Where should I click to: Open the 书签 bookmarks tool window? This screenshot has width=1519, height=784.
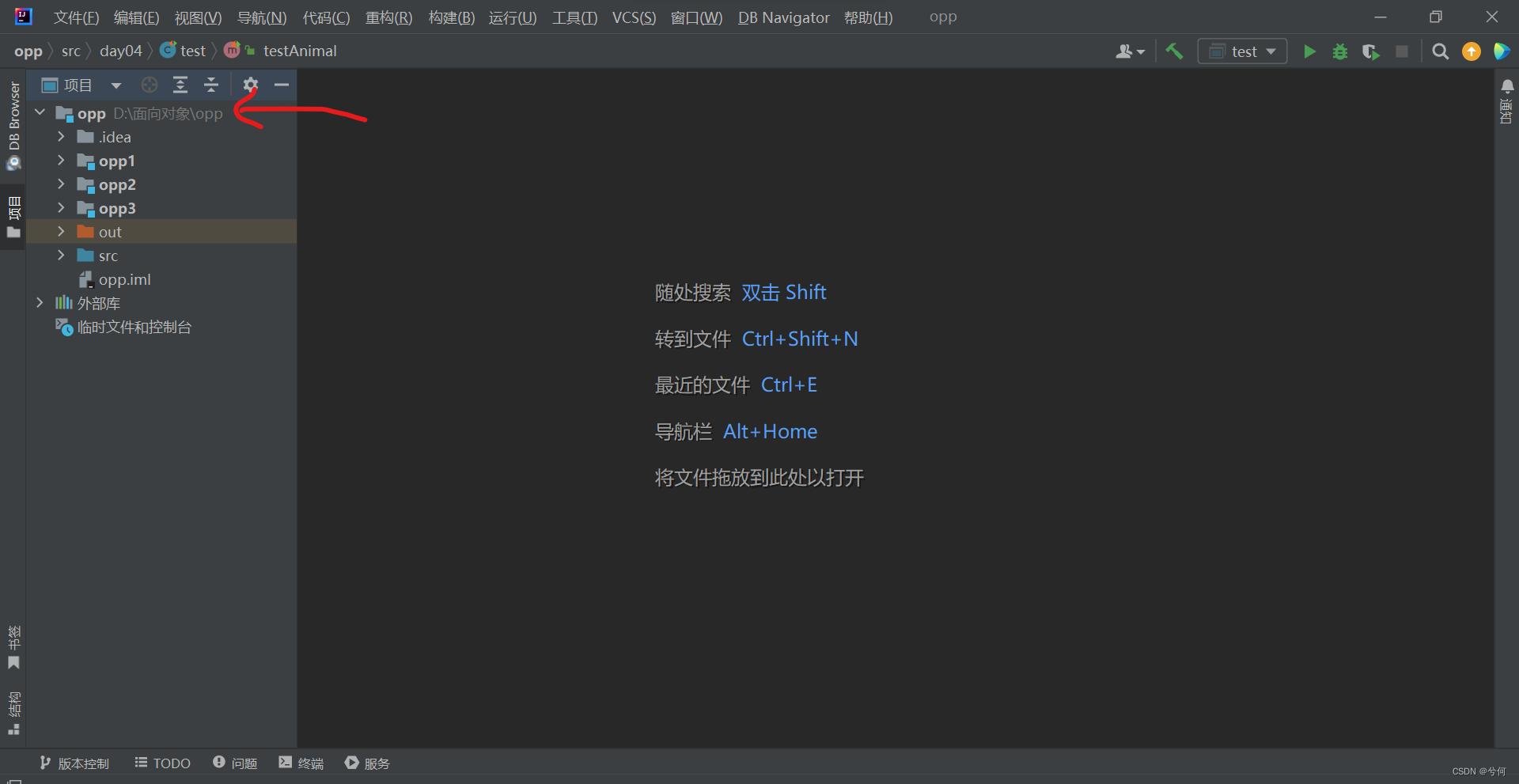[13, 647]
